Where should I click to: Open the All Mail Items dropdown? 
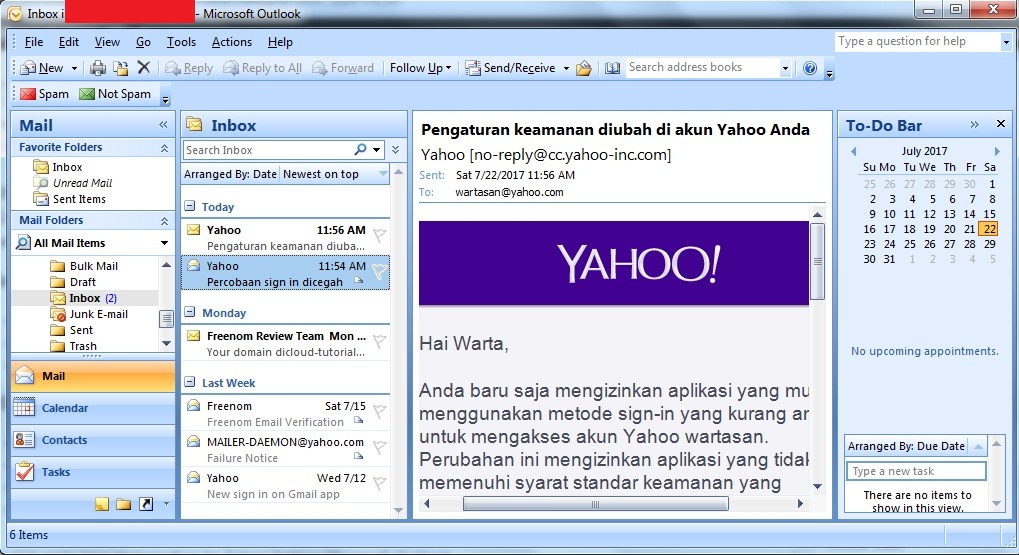[164, 242]
